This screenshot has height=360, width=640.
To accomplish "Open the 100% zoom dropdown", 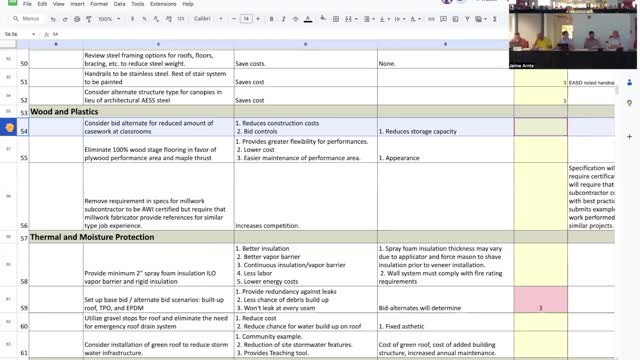I will (x=109, y=19).
